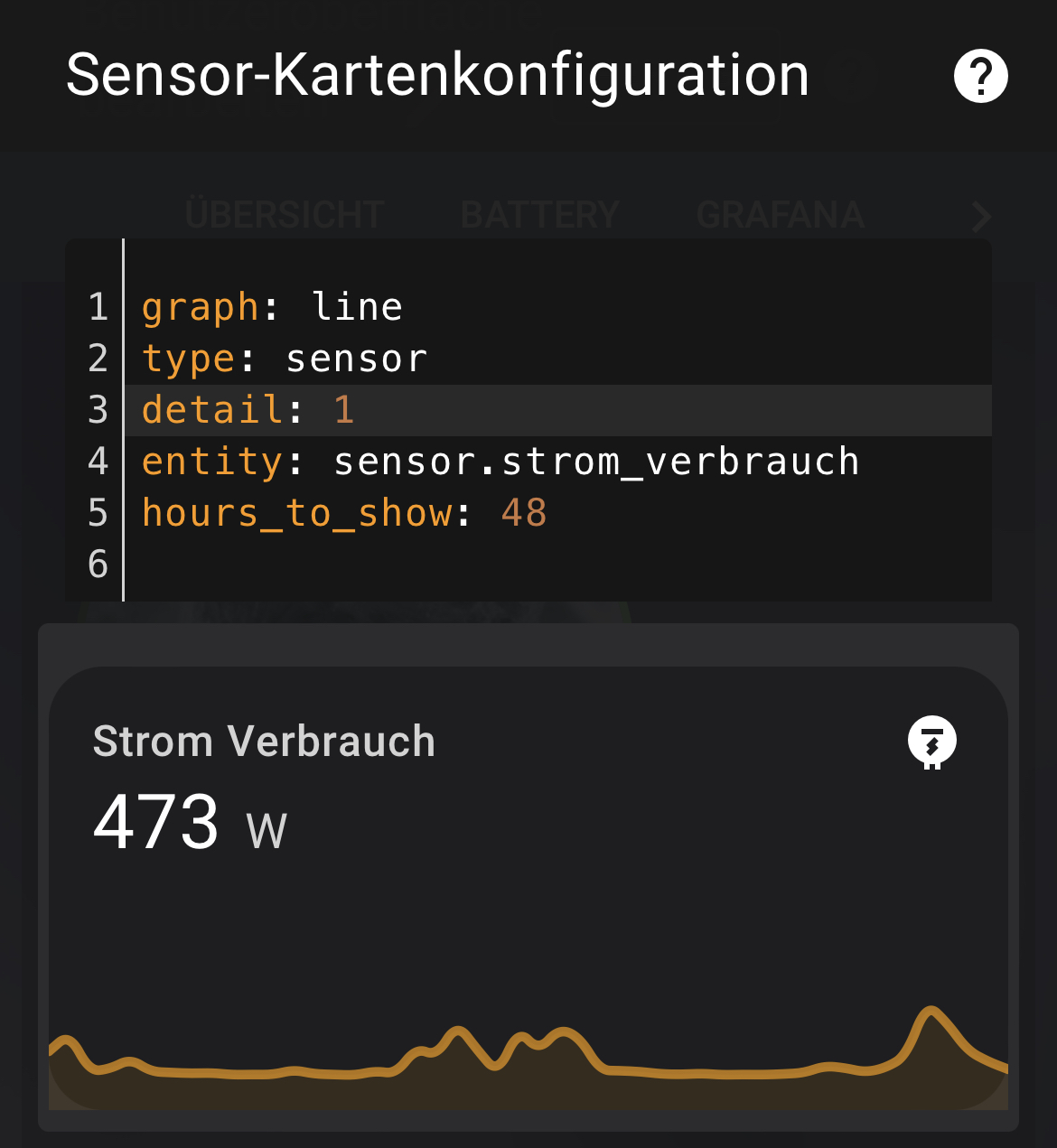Image resolution: width=1057 pixels, height=1148 pixels.
Task: Click the 'hours_to_show' key in editor
Action: (x=297, y=514)
